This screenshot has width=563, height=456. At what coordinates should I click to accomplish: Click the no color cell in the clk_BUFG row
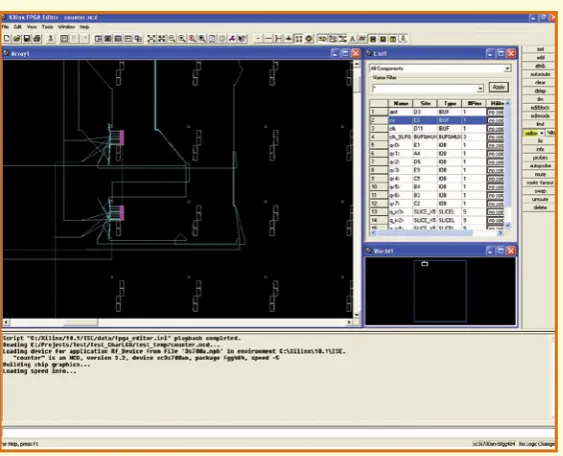click(496, 137)
